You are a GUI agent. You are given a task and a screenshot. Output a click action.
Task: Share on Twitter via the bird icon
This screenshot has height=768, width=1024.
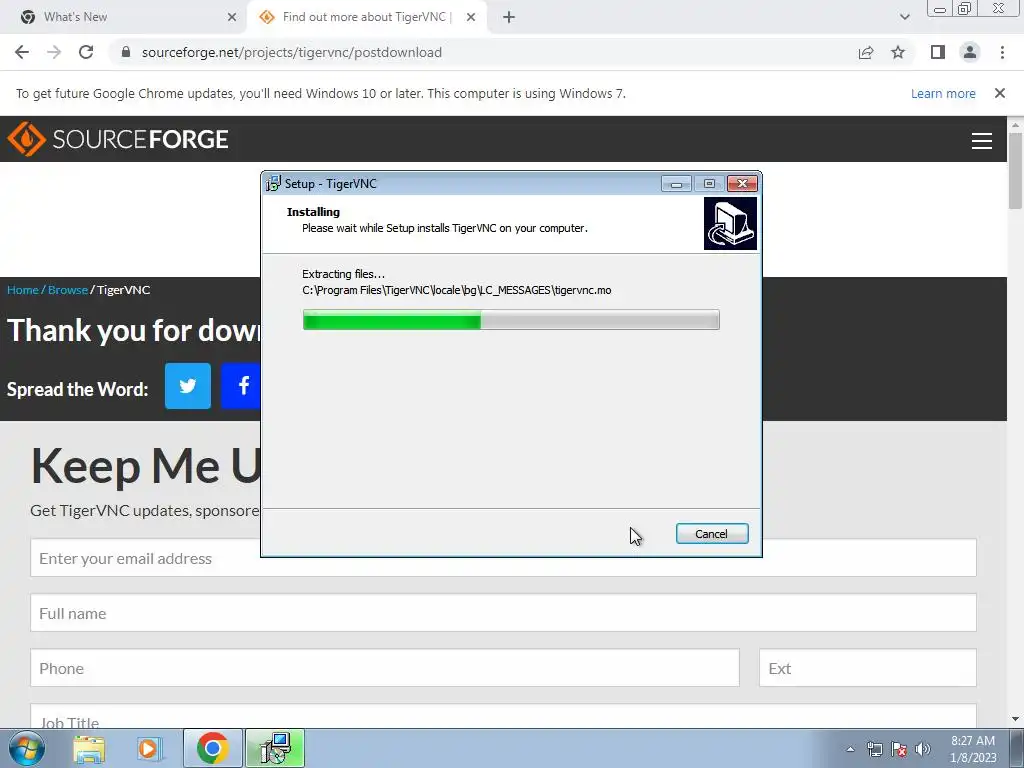pos(187,386)
